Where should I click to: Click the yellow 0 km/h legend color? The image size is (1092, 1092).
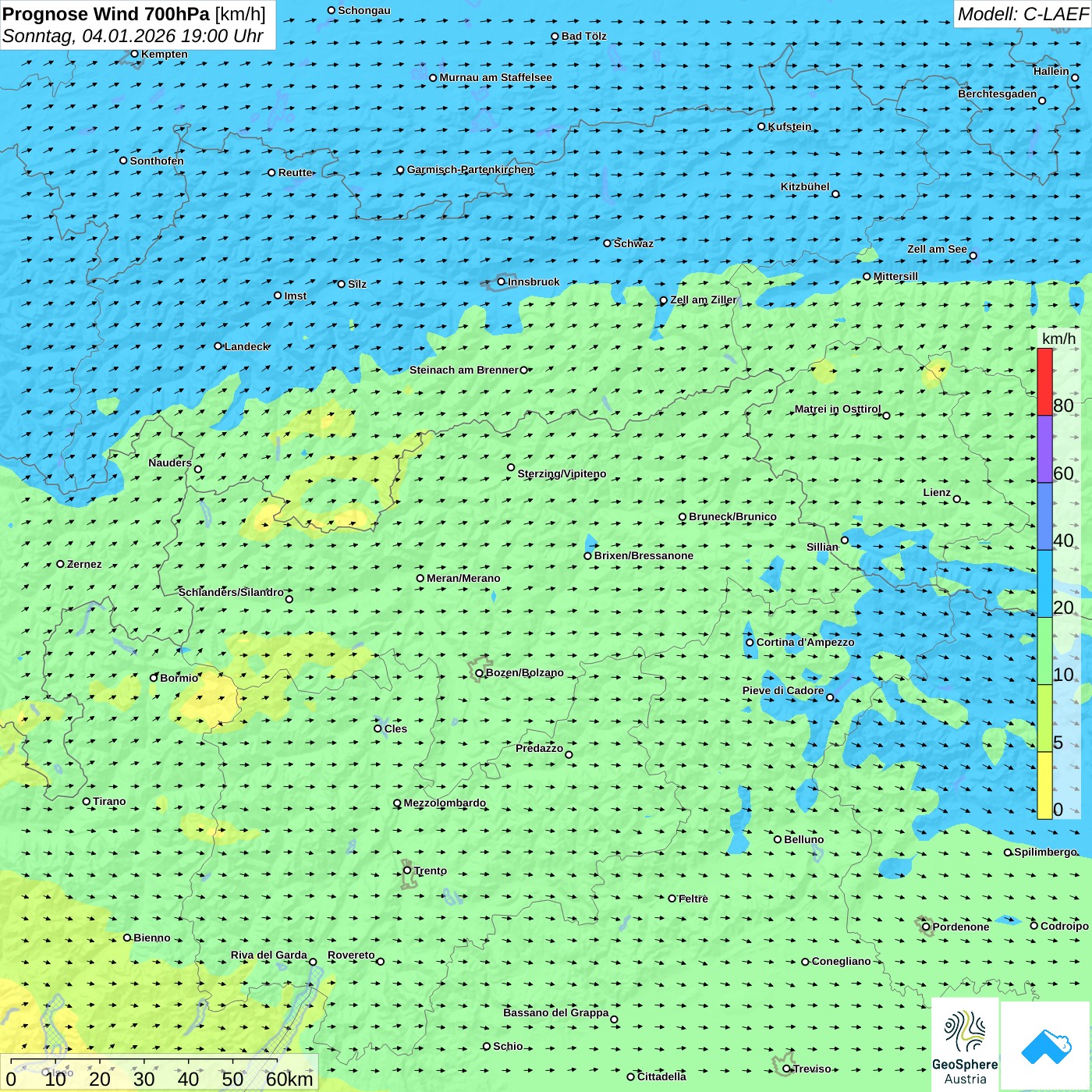click(1044, 785)
